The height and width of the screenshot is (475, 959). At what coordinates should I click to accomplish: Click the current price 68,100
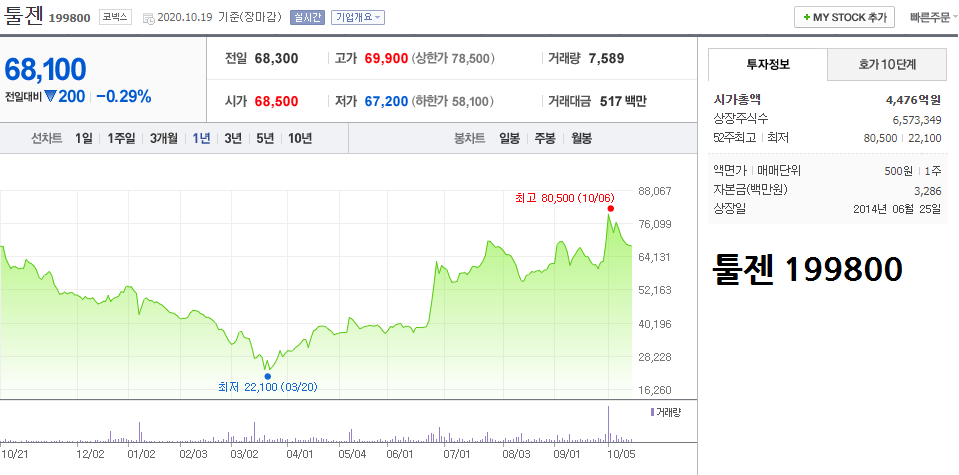tap(45, 70)
